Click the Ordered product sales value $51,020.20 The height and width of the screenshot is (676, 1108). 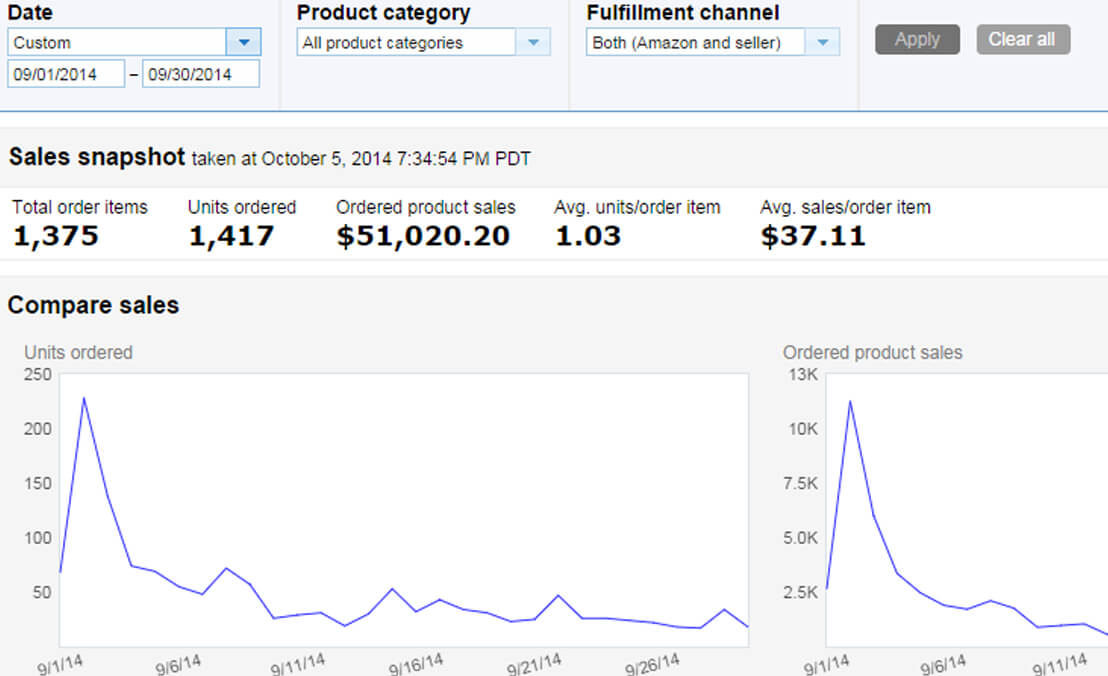(x=423, y=236)
